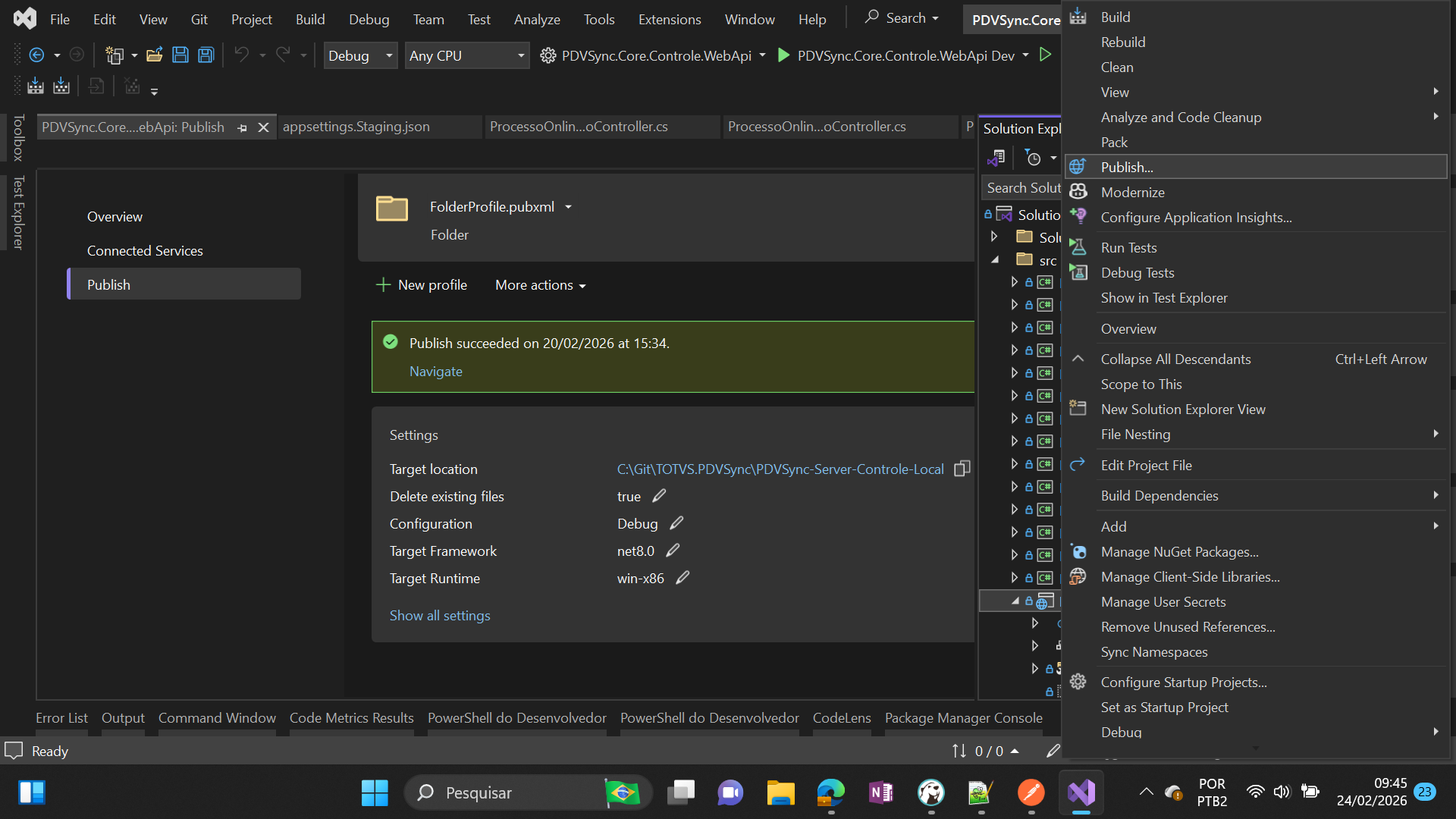
Task: Edit the Delete existing files pencil icon
Action: pyautogui.click(x=659, y=496)
